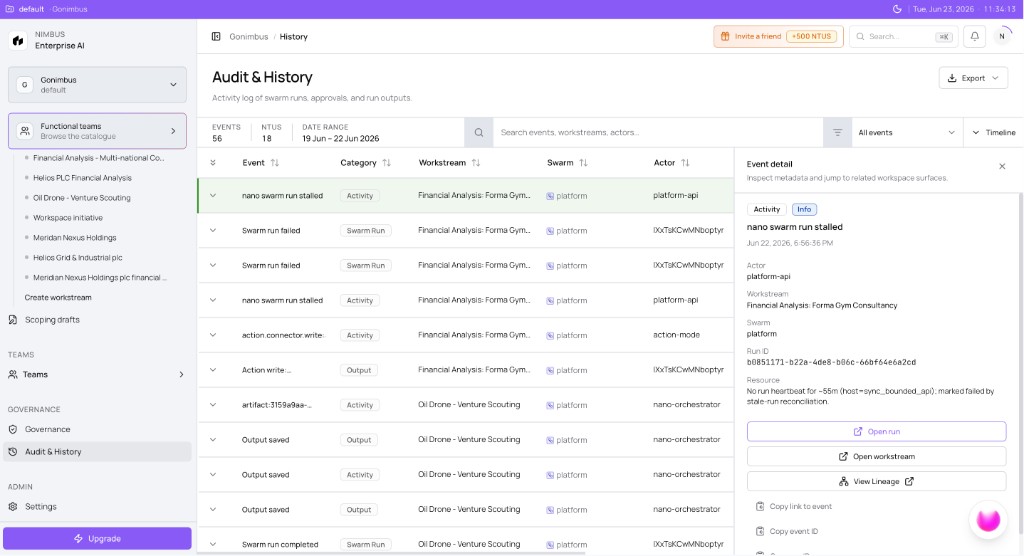Sort by Swarm column arrows
Screen dimensions: 1024x556
(583, 163)
